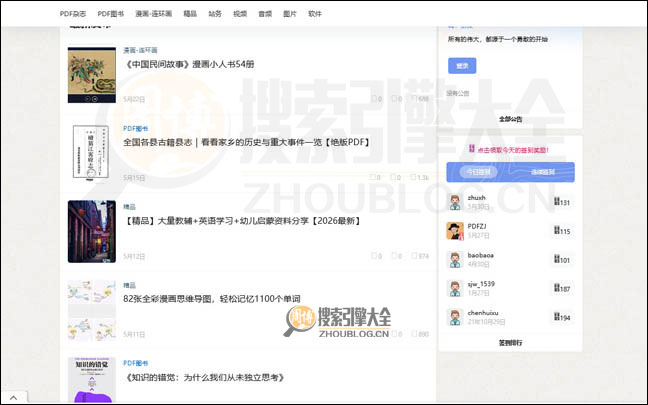Click like count icon on 古籍县志 post
The height and width of the screenshot is (405, 648).
pos(395,177)
